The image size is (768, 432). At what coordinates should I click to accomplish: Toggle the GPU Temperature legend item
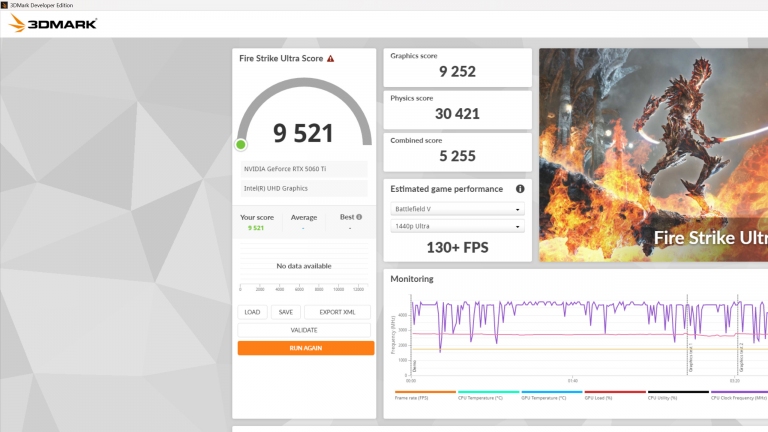(x=552, y=395)
